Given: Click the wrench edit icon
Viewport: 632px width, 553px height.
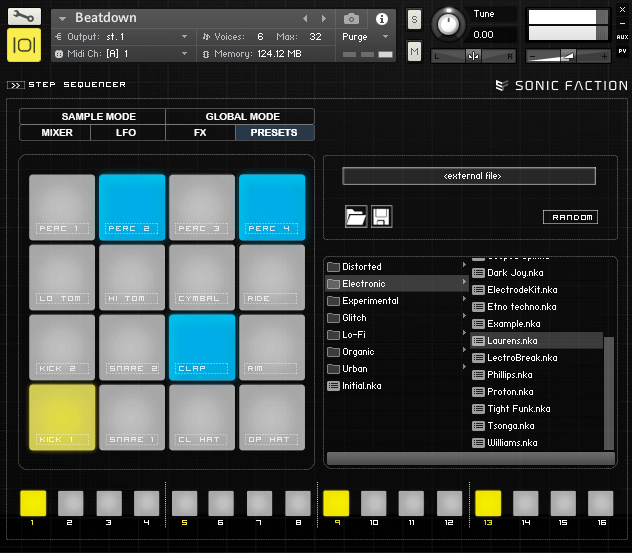Looking at the screenshot, I should coord(24,16).
